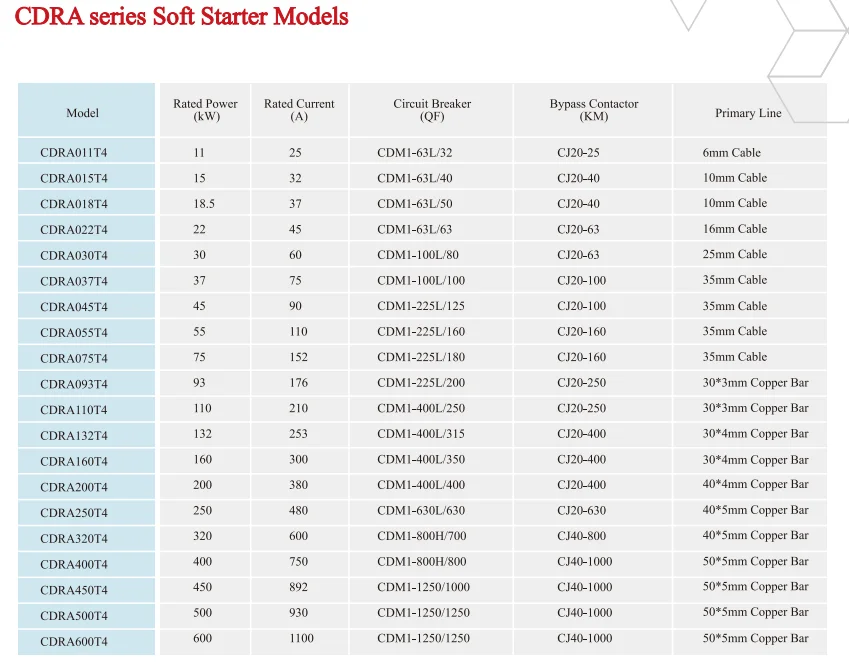Viewport: 849px width, 669px height.
Task: Select the Model column header
Action: click(x=83, y=113)
